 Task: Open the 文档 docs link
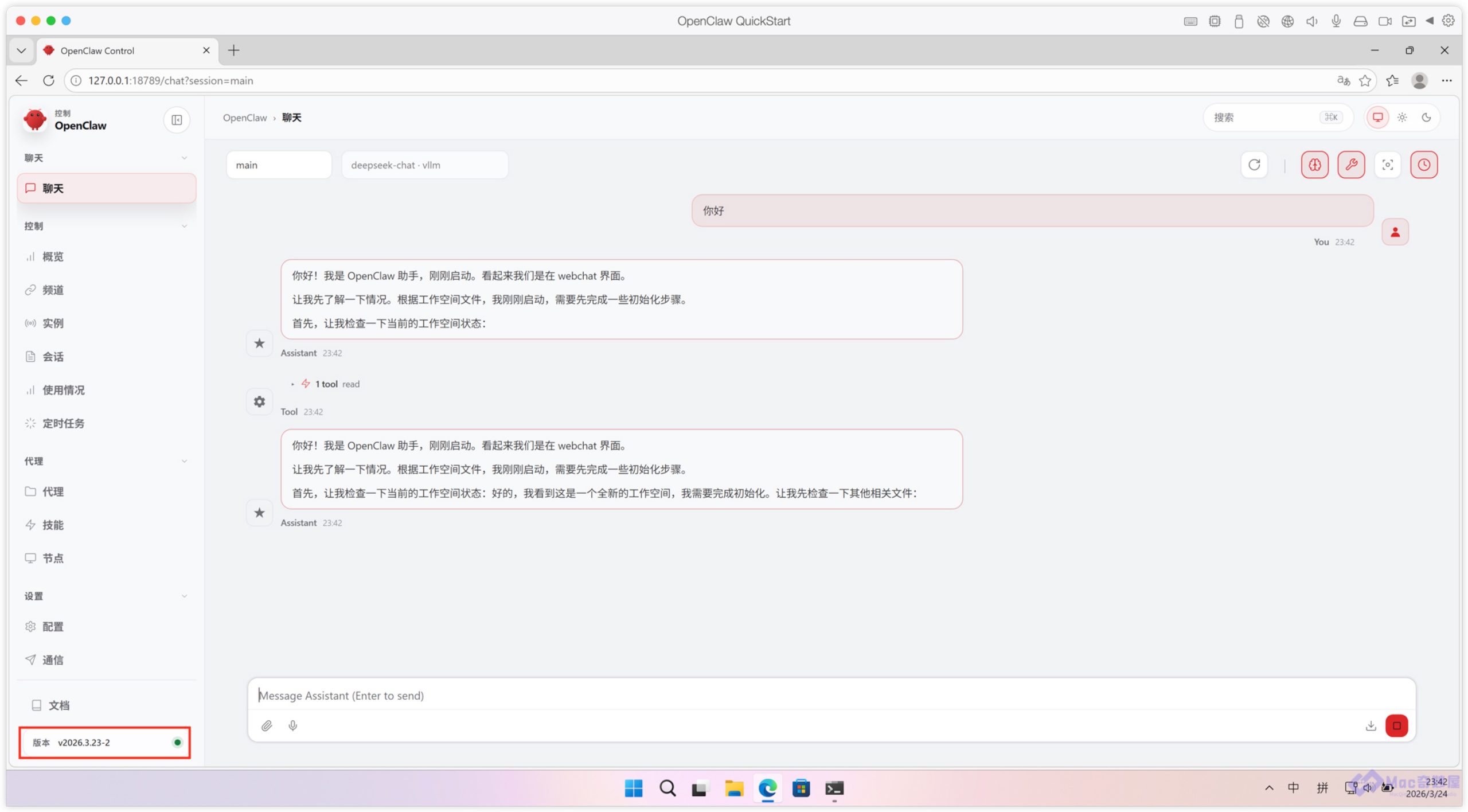[x=58, y=705]
